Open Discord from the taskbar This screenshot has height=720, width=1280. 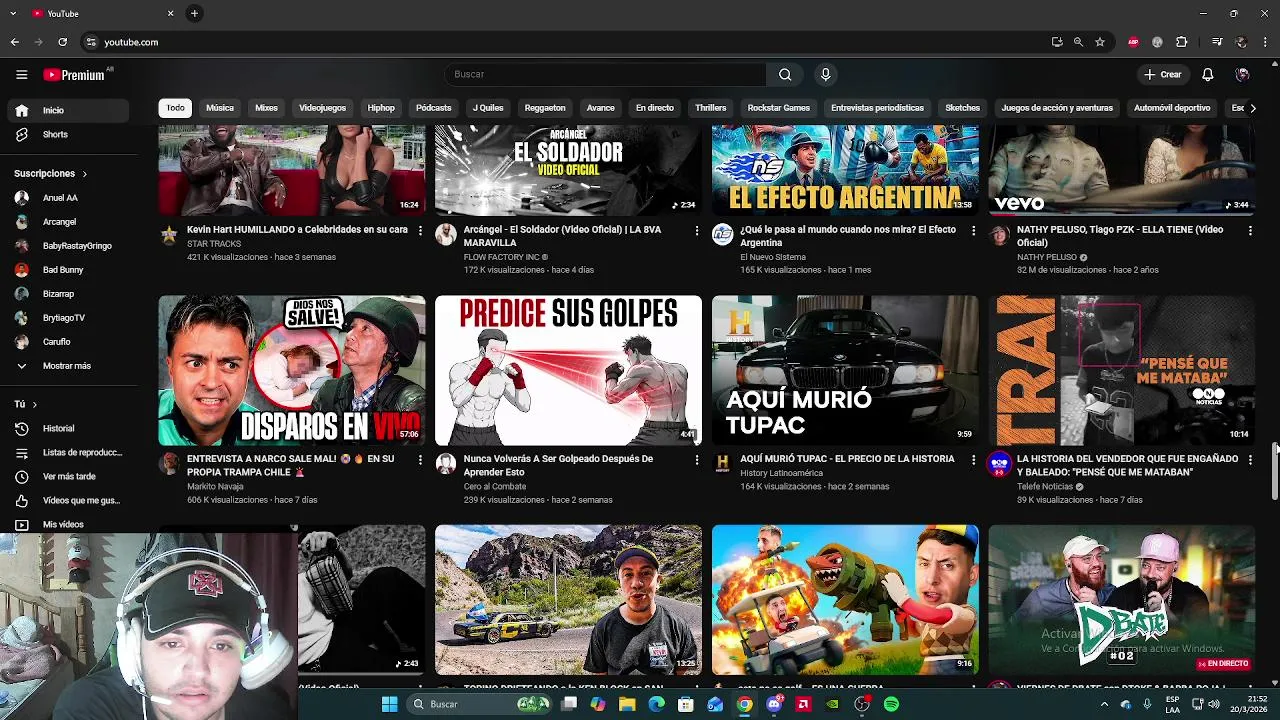tap(774, 704)
